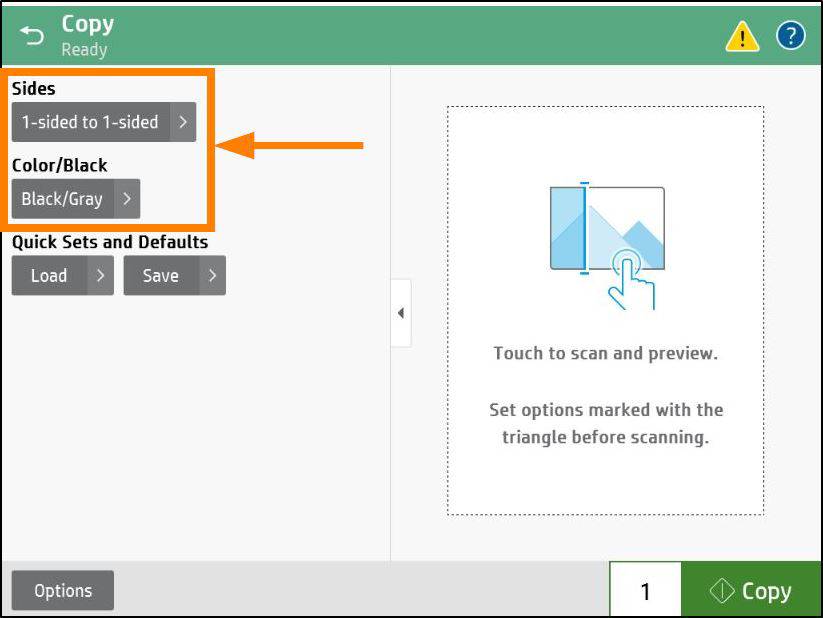
Task: Expand the Save quick set chevron
Action: pyautogui.click(x=213, y=275)
